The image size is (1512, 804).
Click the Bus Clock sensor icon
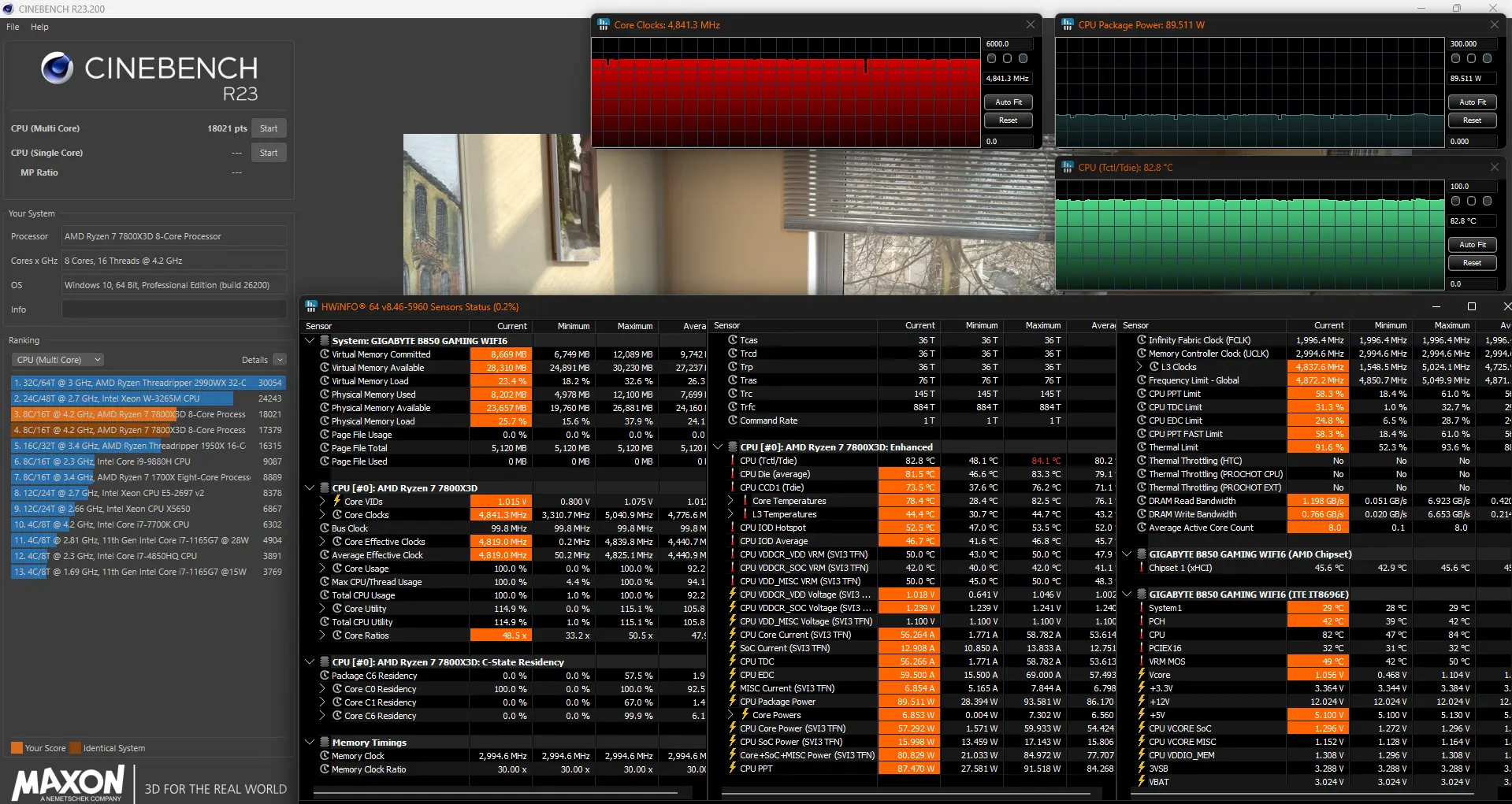point(325,528)
